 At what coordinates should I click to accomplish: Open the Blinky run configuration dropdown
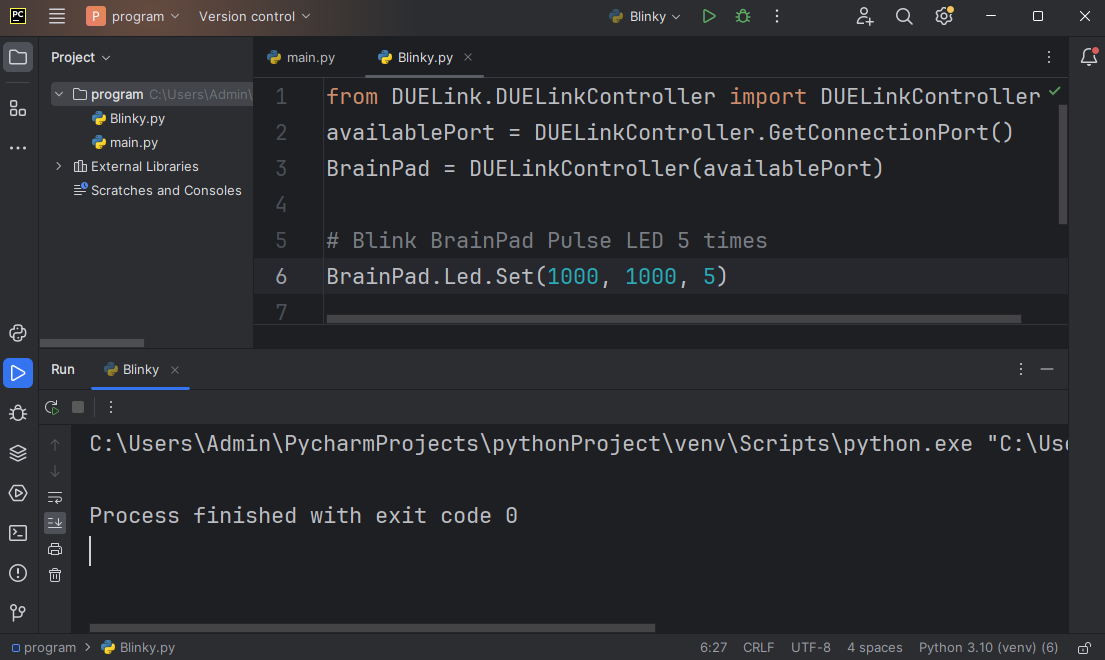[645, 16]
